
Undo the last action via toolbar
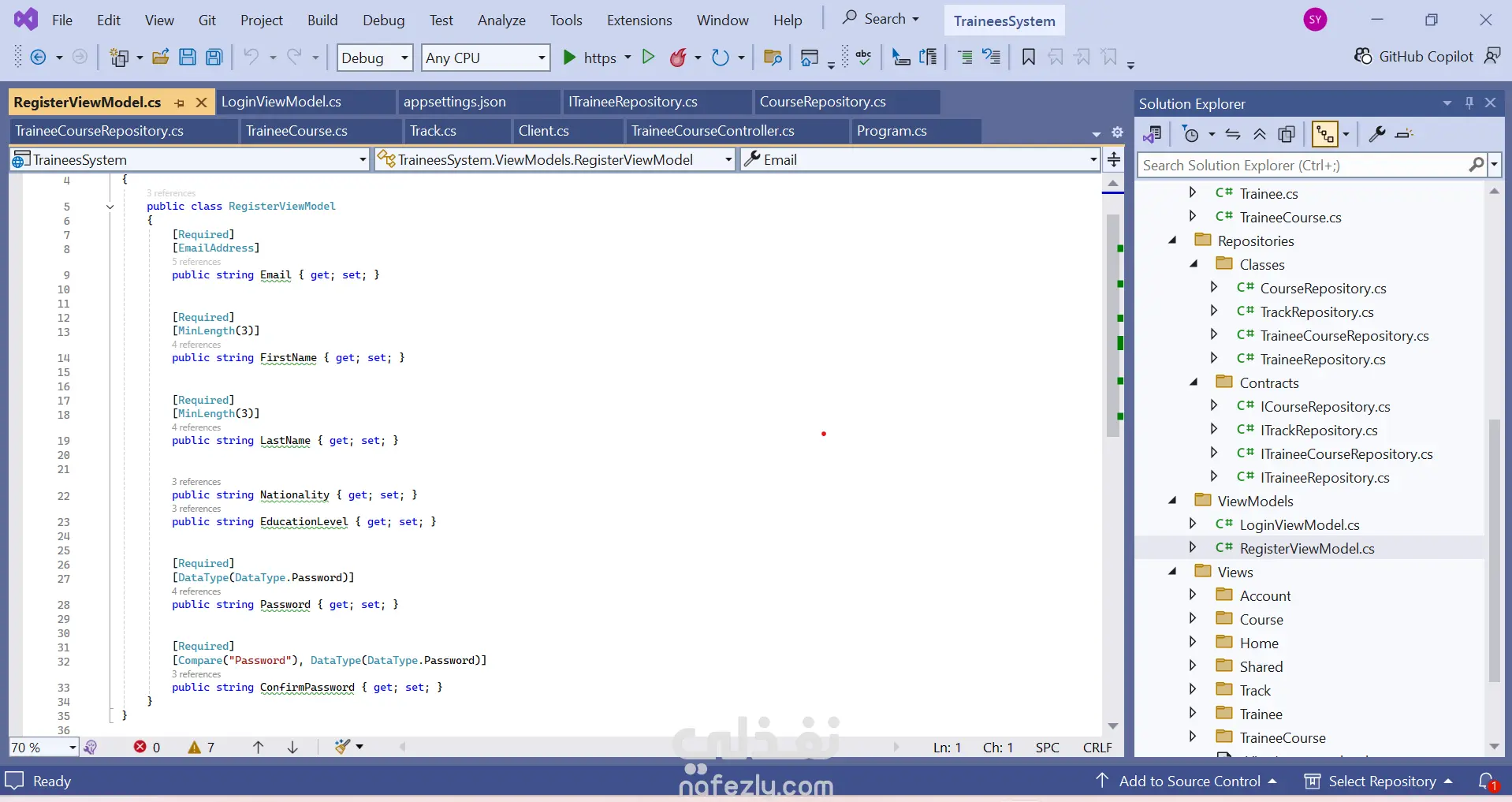[x=251, y=57]
